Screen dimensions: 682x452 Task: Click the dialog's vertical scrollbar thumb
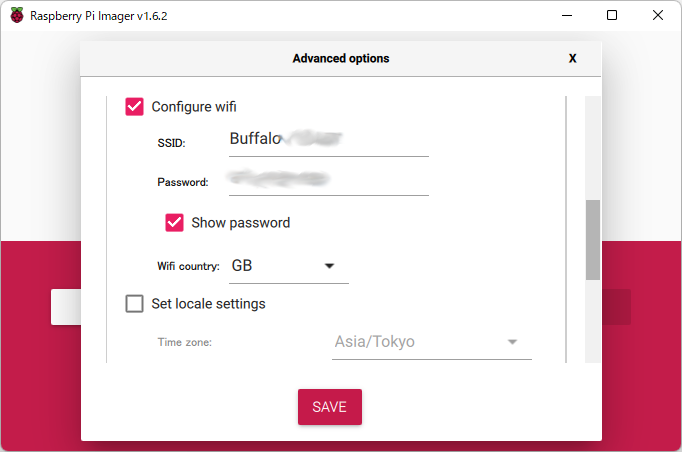coord(593,240)
